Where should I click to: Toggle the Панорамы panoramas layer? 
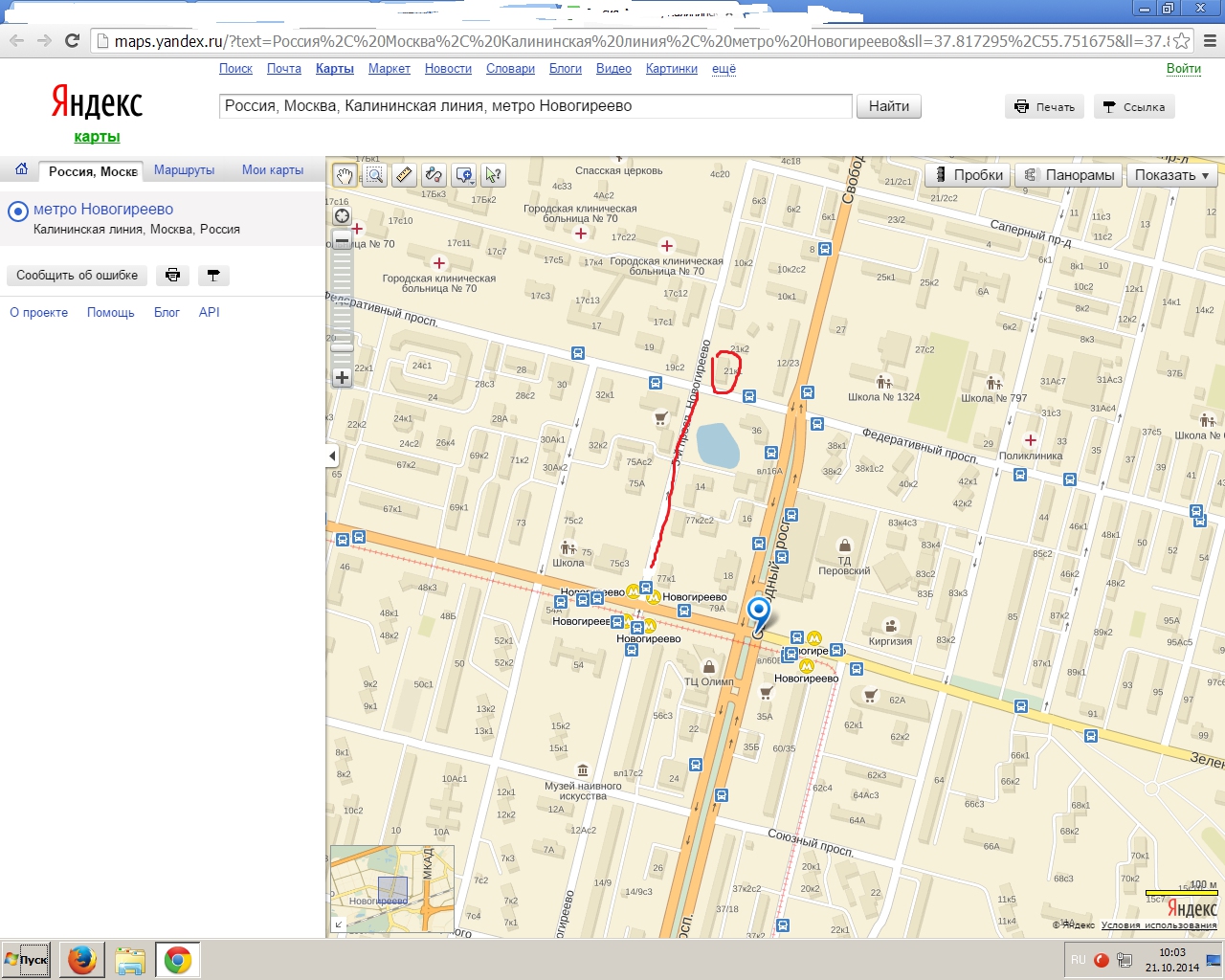coord(1069,175)
